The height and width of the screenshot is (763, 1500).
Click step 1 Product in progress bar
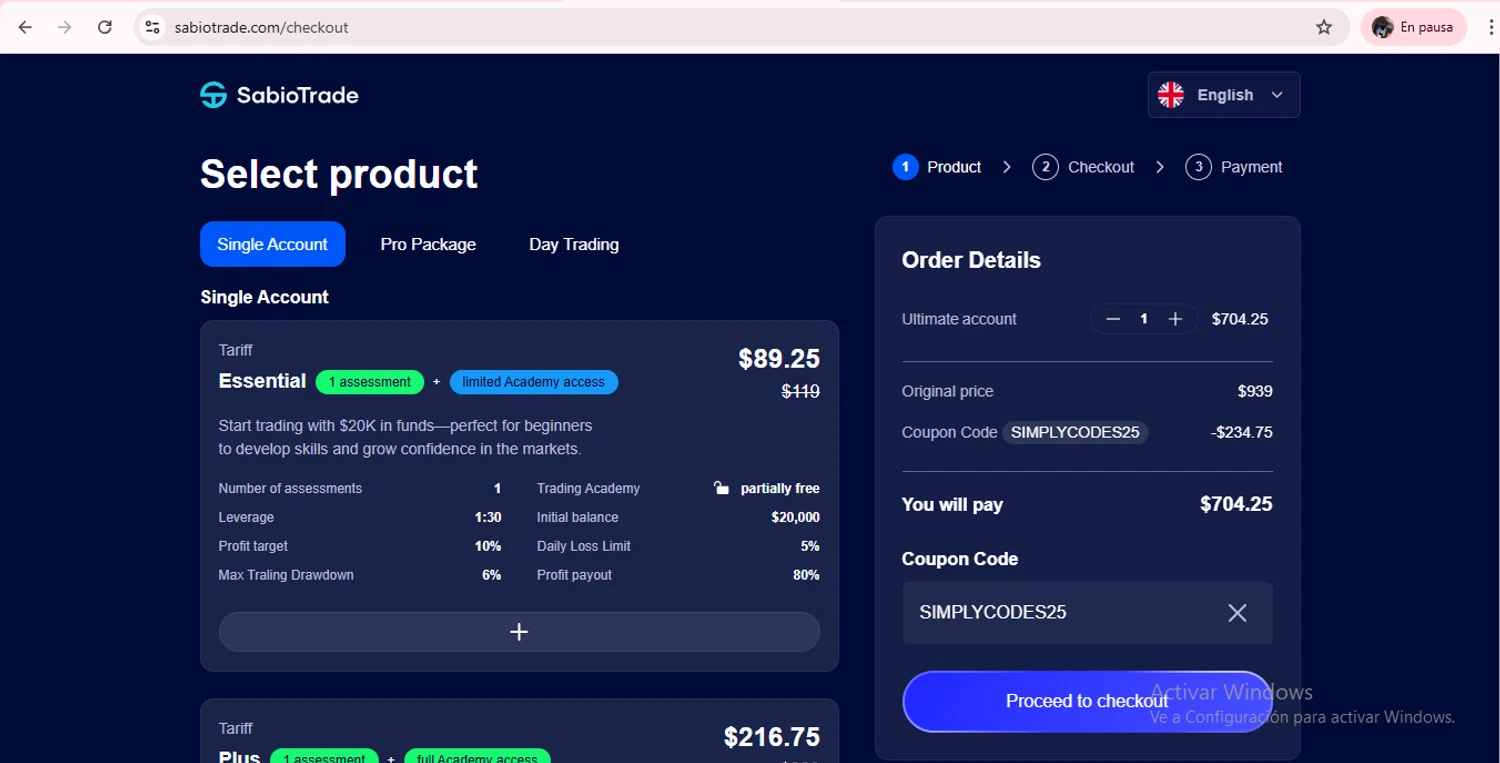937,167
